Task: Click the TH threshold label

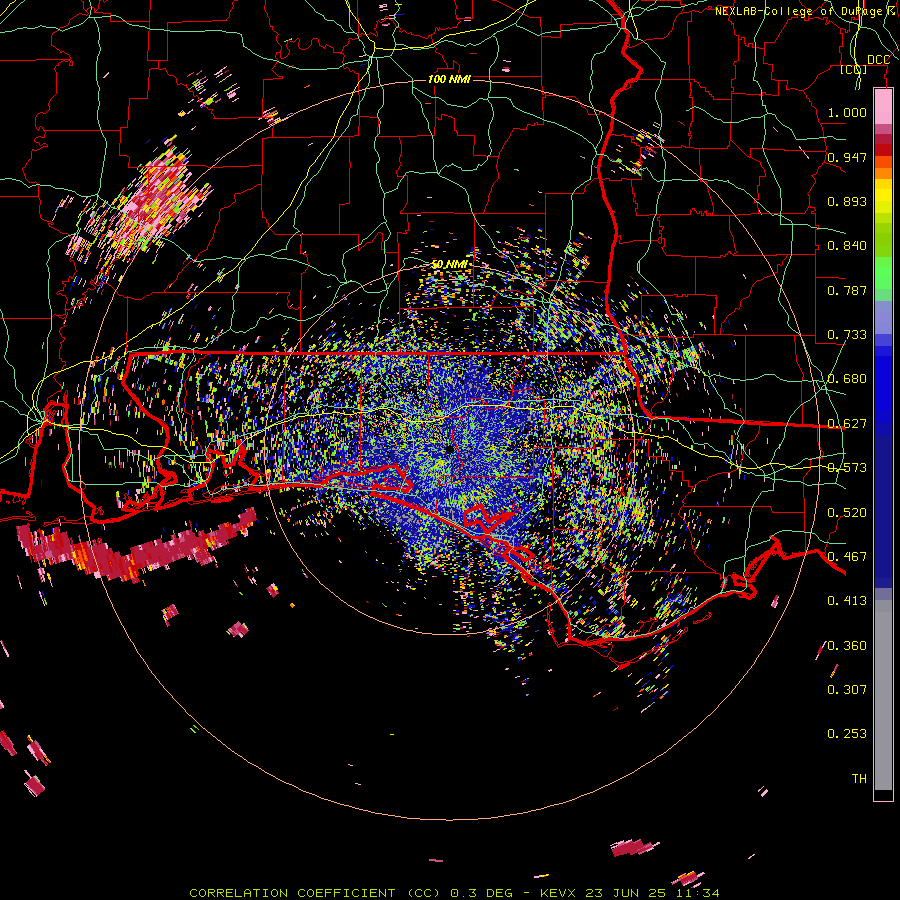Action: point(859,779)
